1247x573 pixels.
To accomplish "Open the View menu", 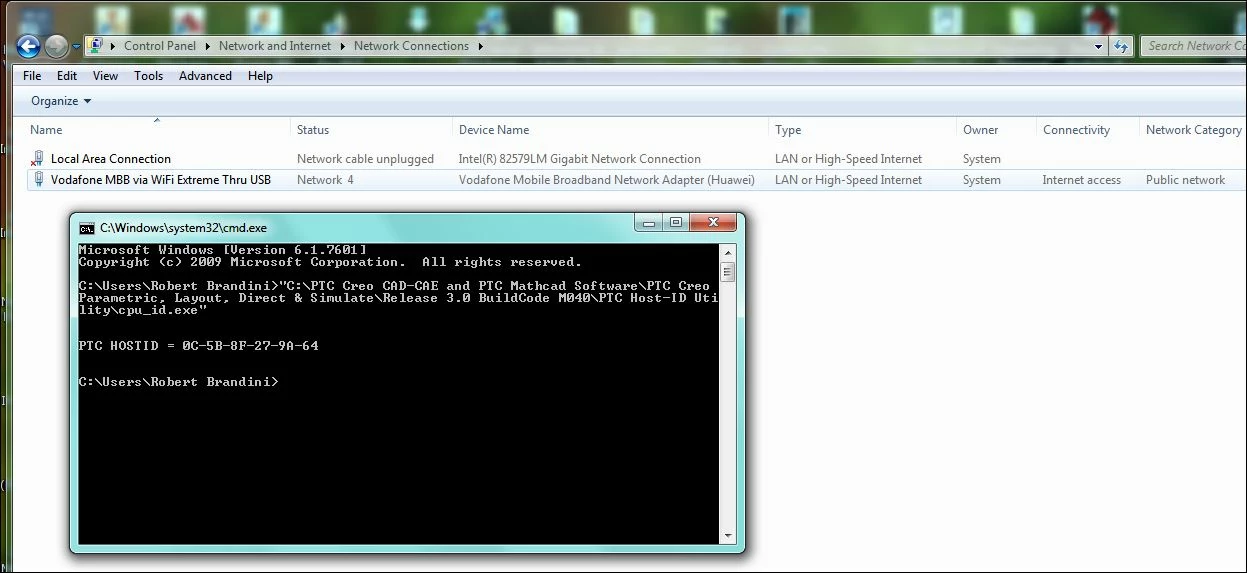I will point(105,76).
